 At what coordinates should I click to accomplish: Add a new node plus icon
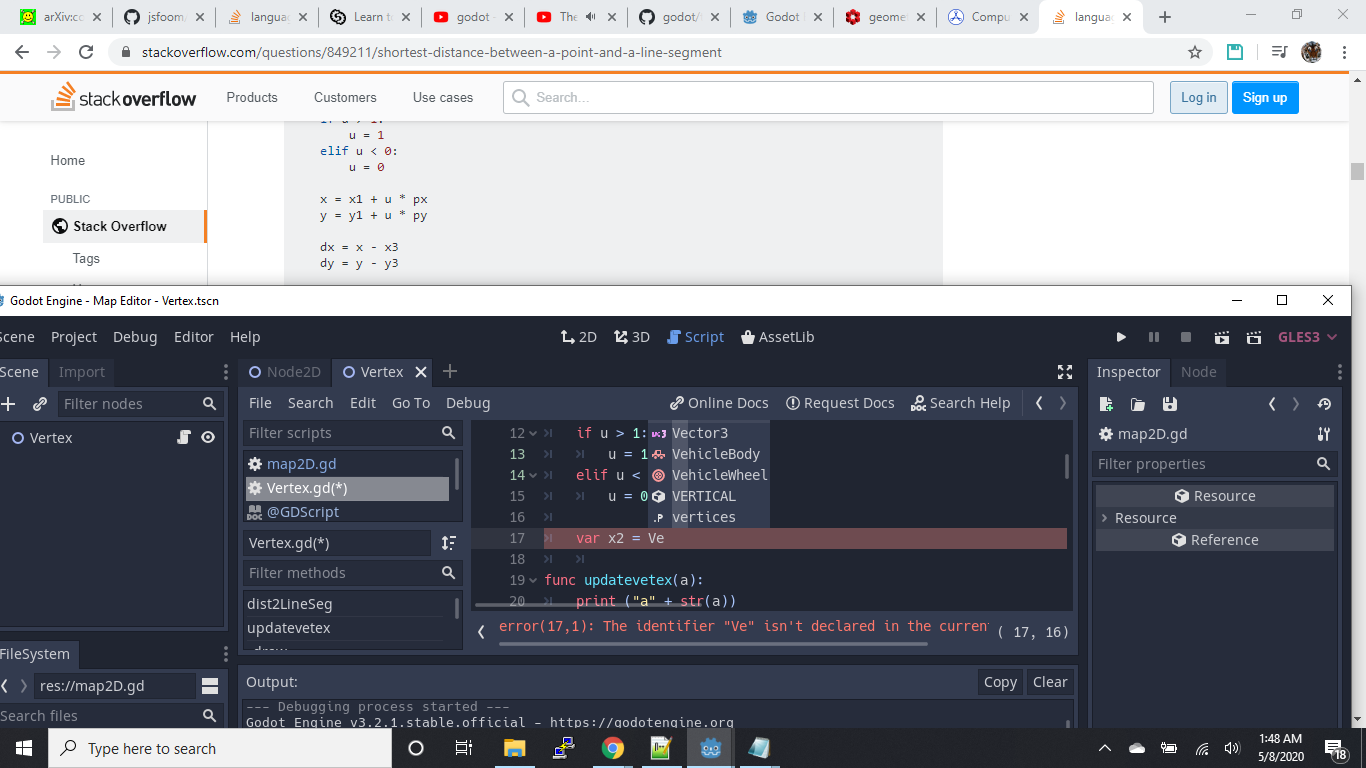(9, 404)
